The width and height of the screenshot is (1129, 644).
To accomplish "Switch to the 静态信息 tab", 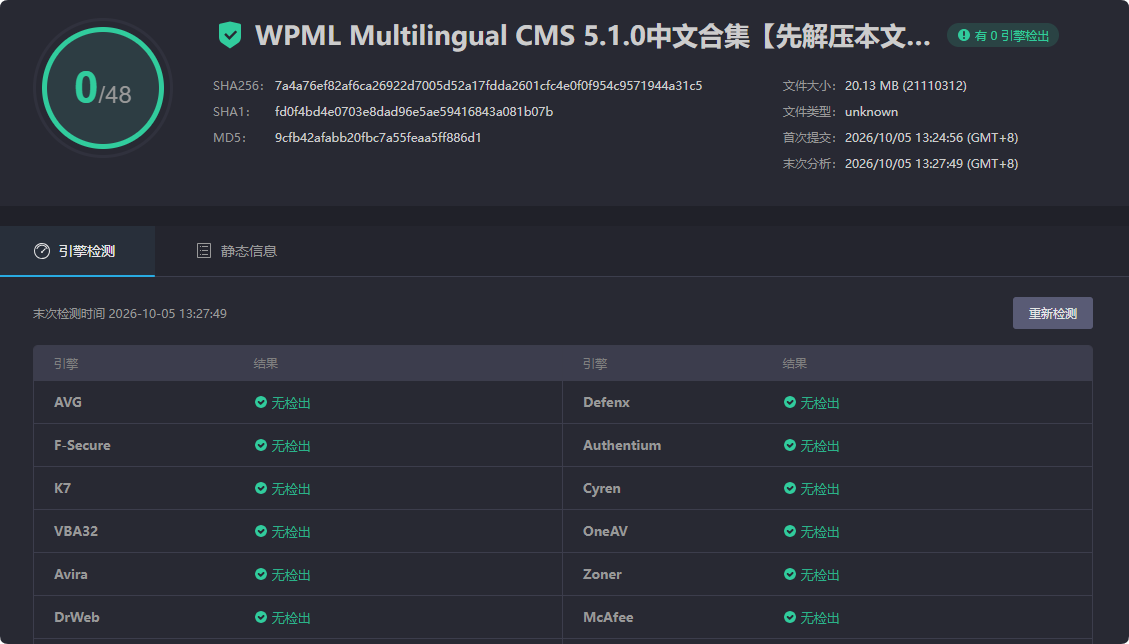I will (237, 251).
